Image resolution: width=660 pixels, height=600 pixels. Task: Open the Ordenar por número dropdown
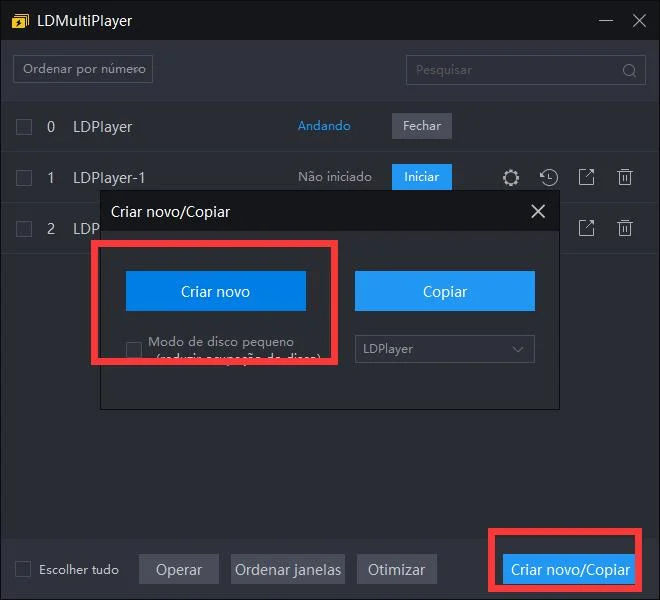[x=83, y=69]
